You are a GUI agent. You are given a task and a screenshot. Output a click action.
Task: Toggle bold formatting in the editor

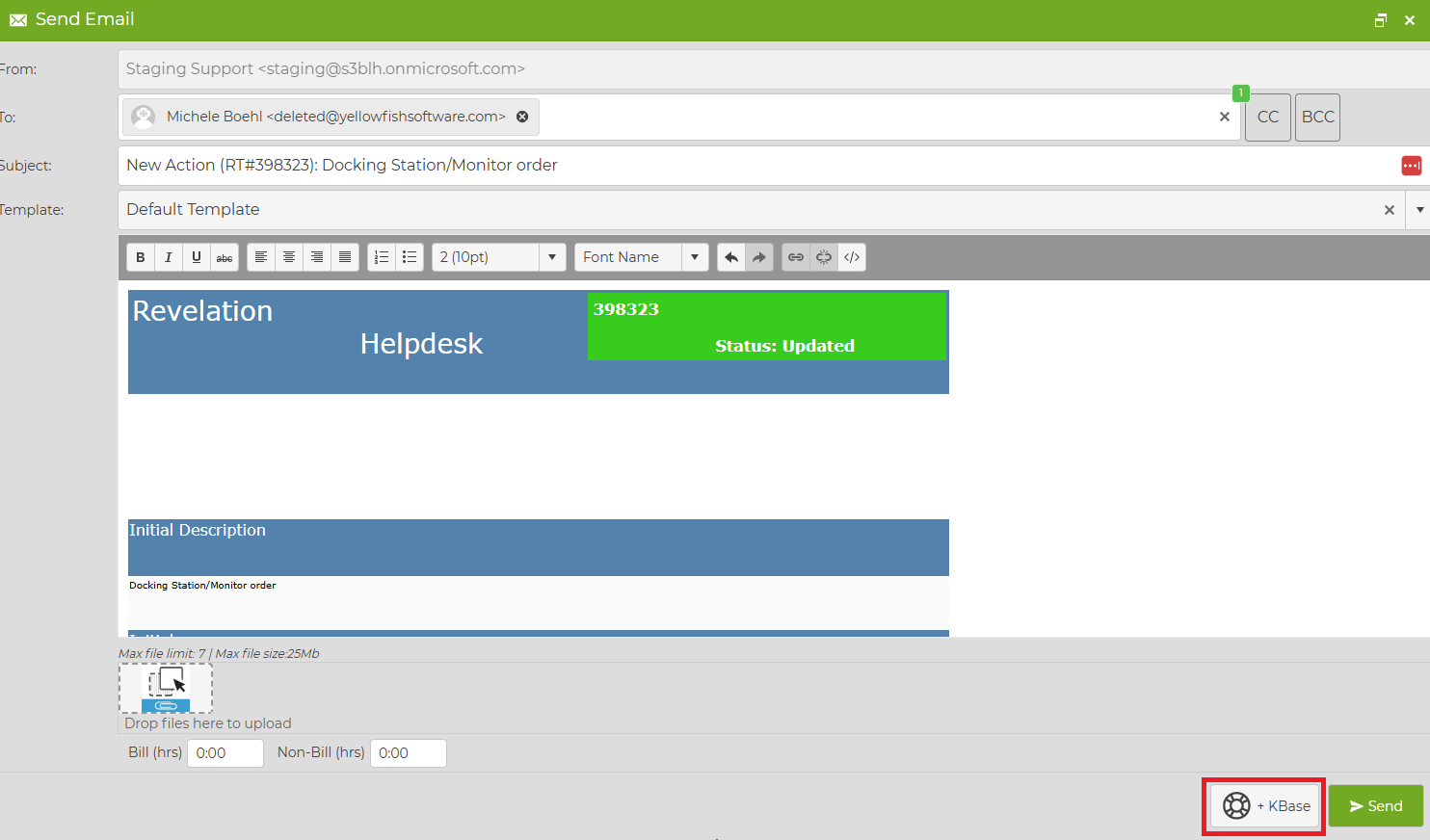coord(141,257)
